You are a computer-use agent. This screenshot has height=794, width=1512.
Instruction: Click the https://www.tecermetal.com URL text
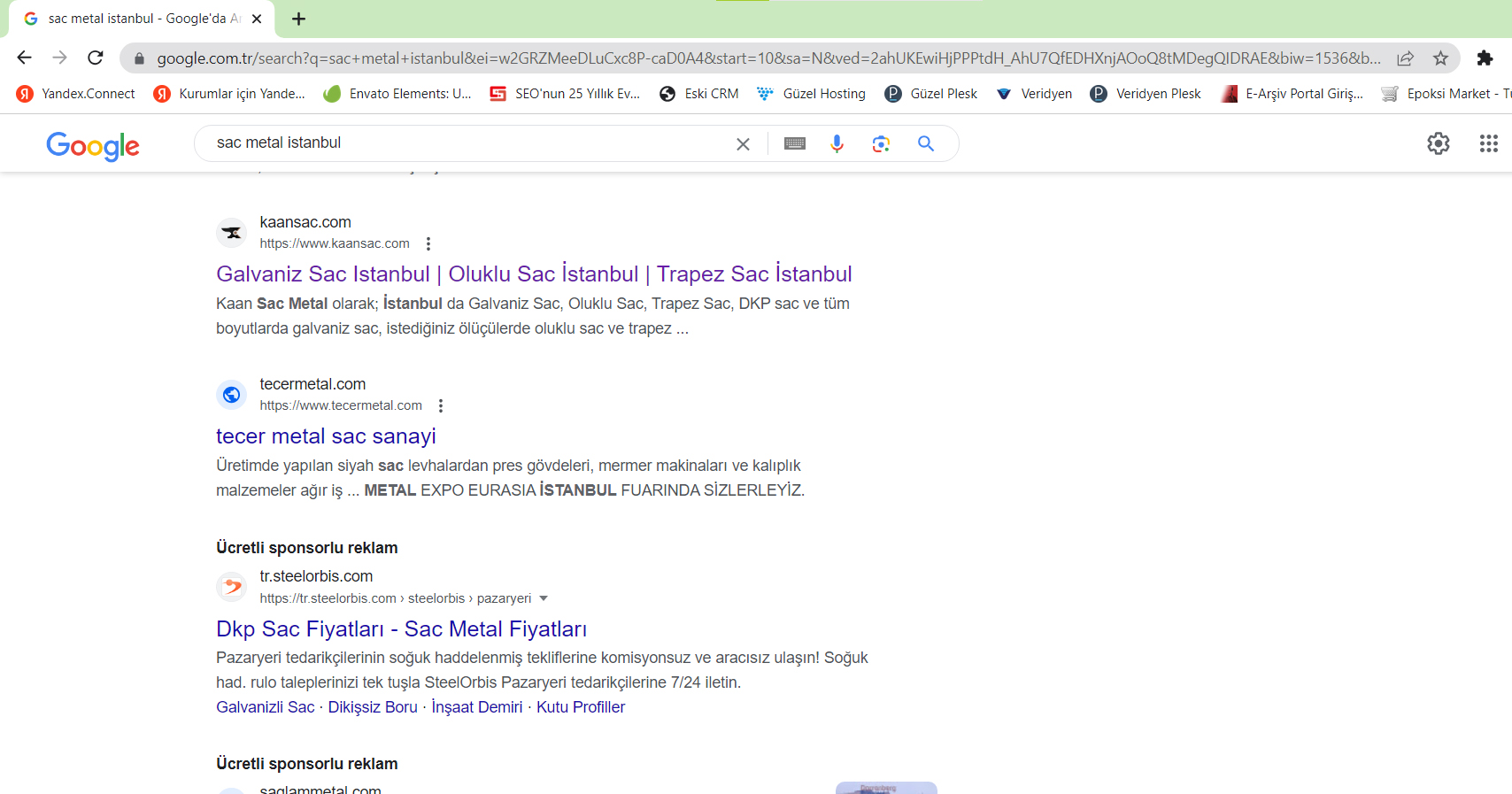click(341, 405)
